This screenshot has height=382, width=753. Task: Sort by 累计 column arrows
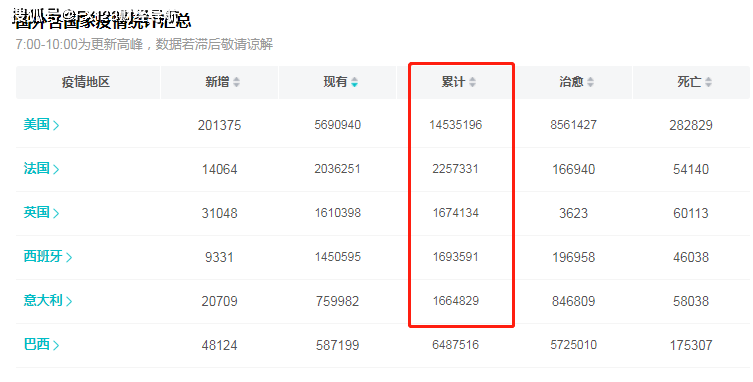click(x=473, y=82)
